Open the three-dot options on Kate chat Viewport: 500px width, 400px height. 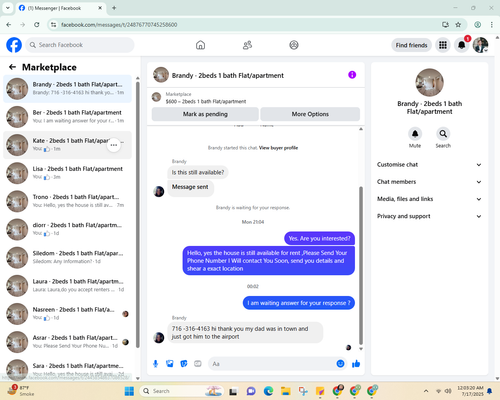click(x=114, y=145)
